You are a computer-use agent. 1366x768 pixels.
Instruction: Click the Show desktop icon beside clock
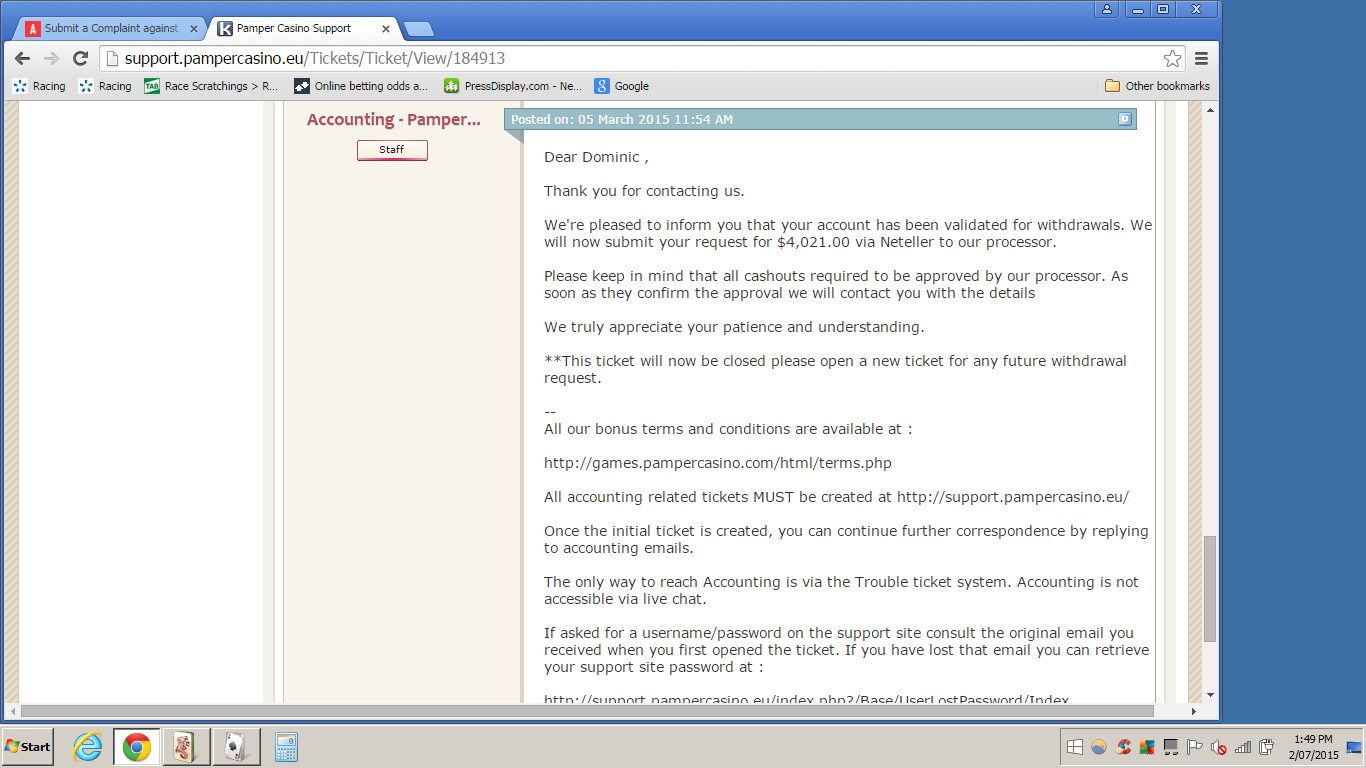coord(1354,747)
